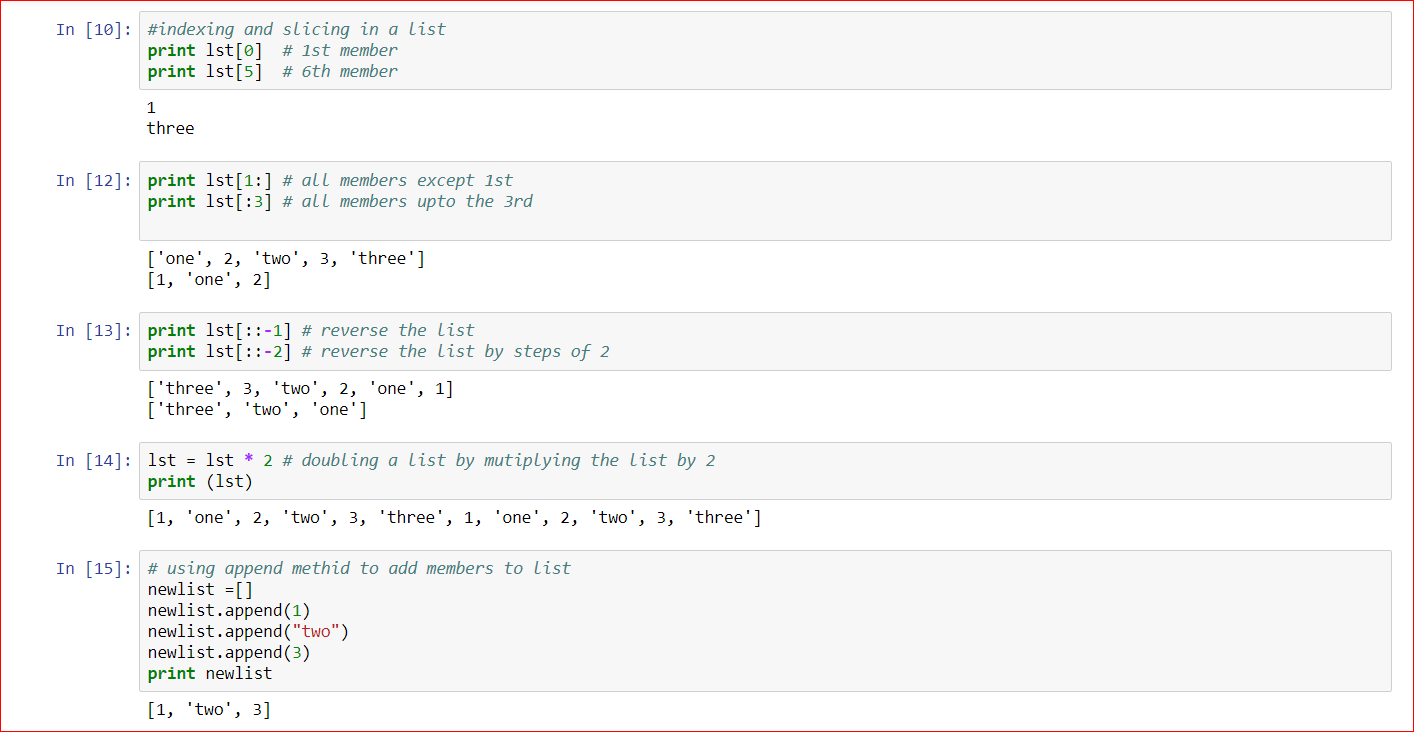
Task: Click the output [1, 'two', 3]
Action: (209, 710)
